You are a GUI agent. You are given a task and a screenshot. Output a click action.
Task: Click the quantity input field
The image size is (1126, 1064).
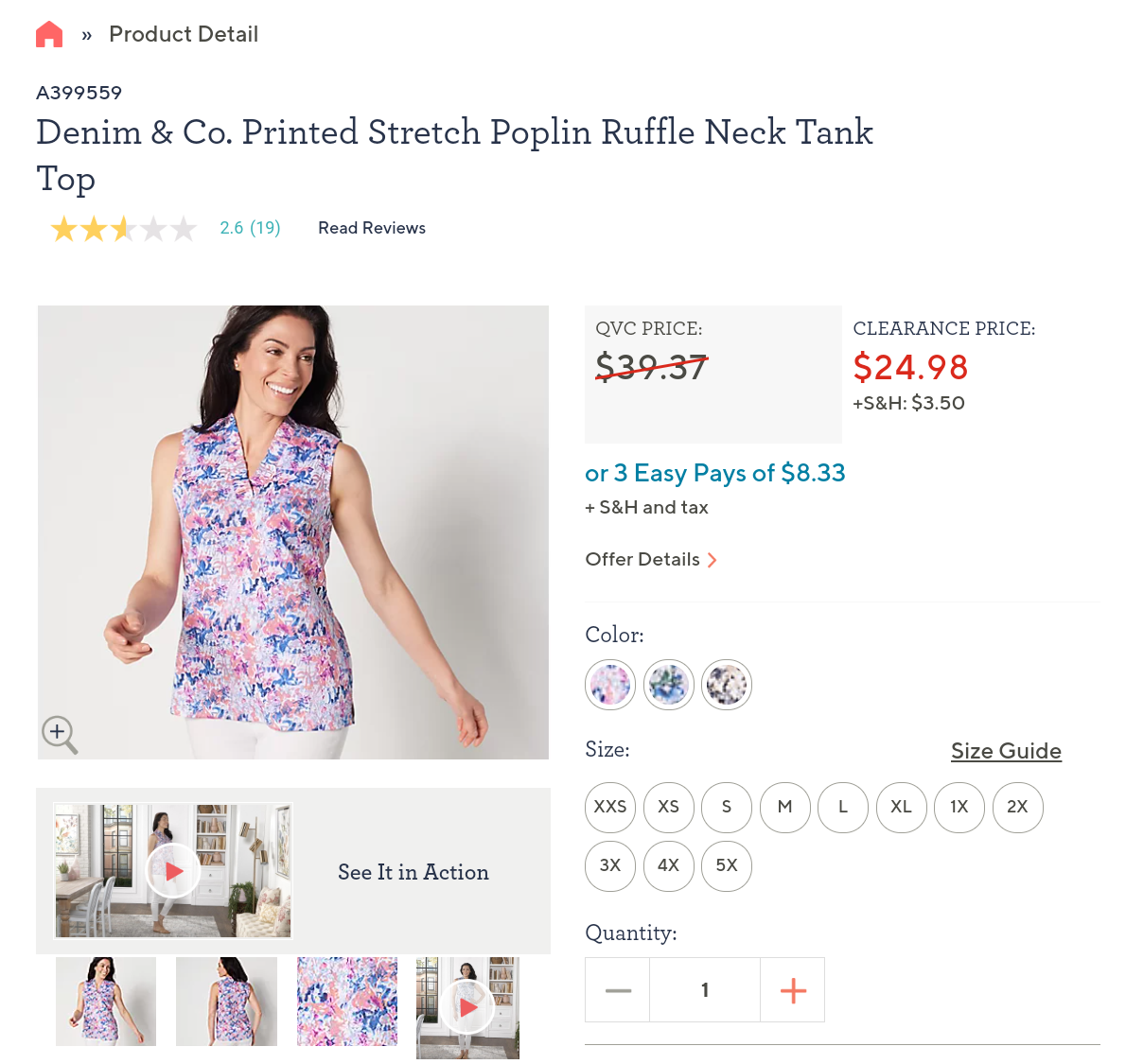[705, 990]
